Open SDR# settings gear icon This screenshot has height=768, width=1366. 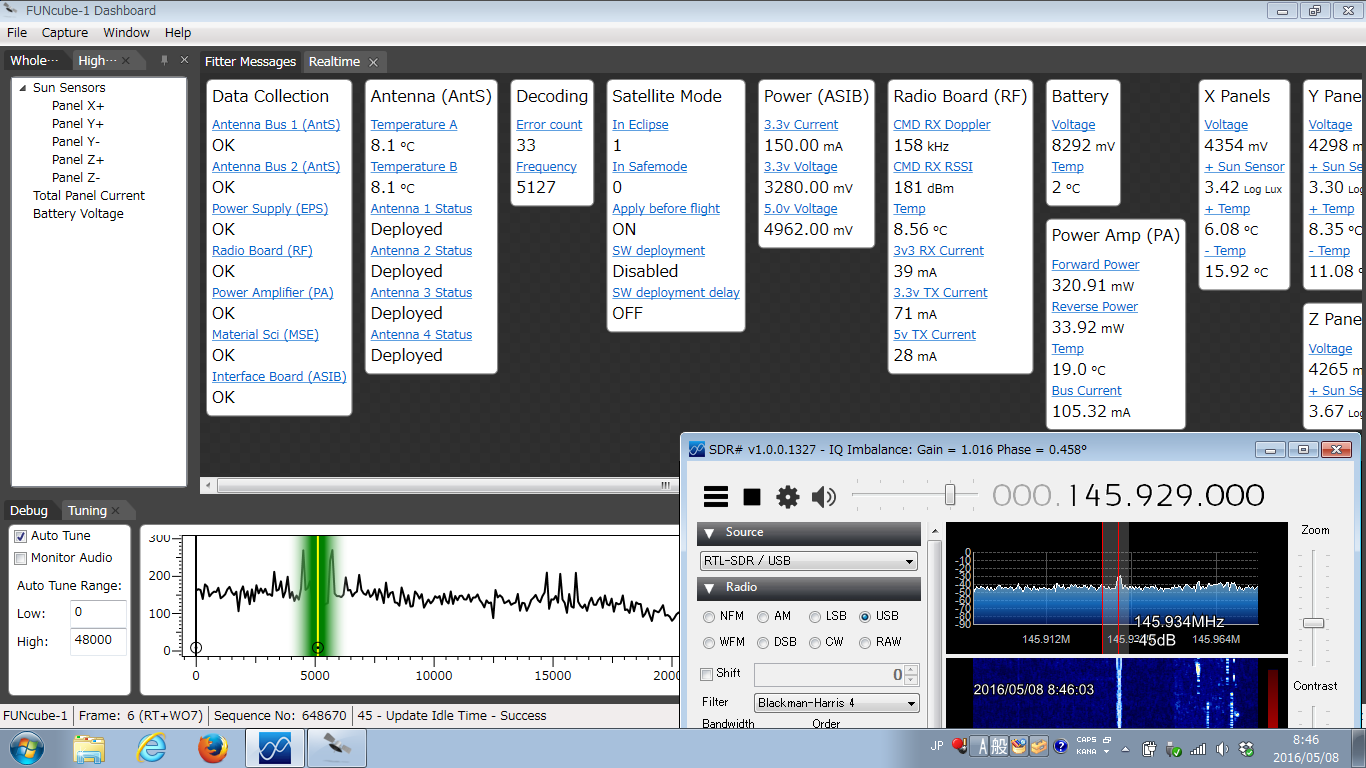point(788,496)
